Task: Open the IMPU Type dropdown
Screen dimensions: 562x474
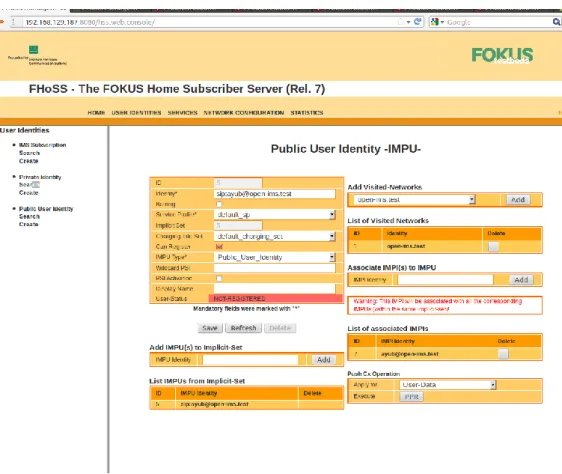Action: coord(275,257)
